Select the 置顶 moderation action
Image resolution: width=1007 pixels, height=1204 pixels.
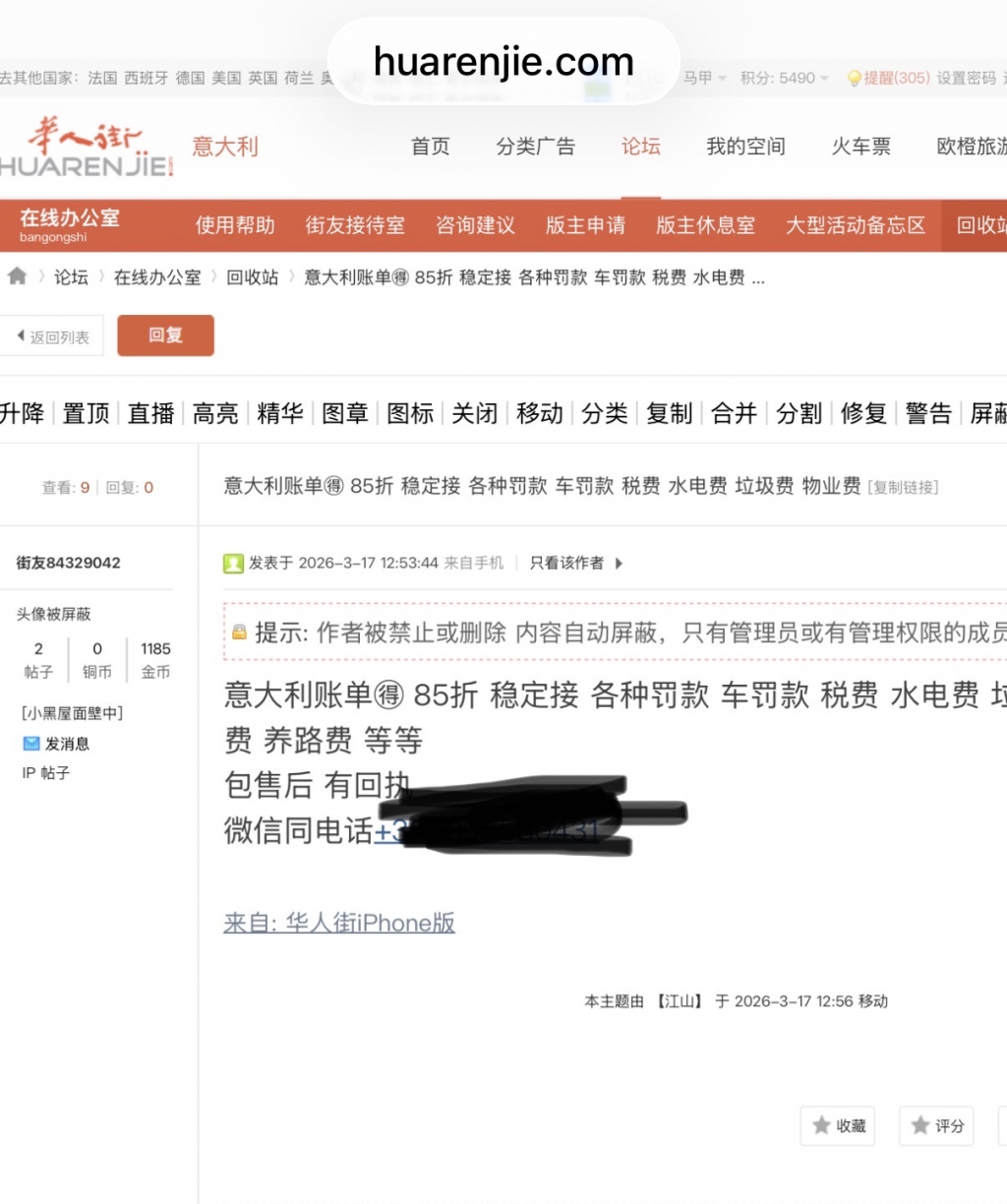pyautogui.click(x=86, y=413)
